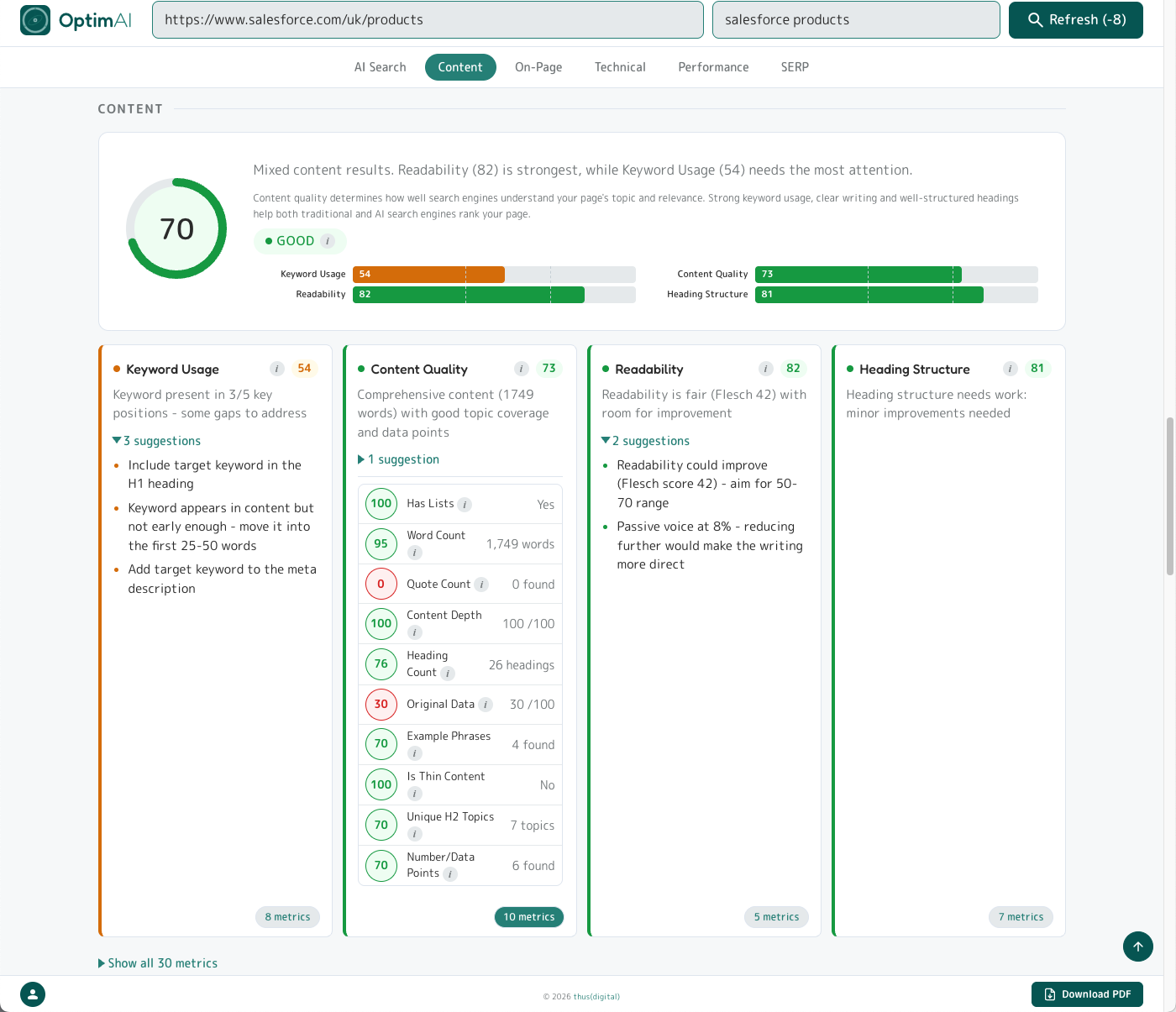Collapse the 3 suggestions list in Keyword Usage
Screen dimensions: 1176x1012
(x=157, y=441)
